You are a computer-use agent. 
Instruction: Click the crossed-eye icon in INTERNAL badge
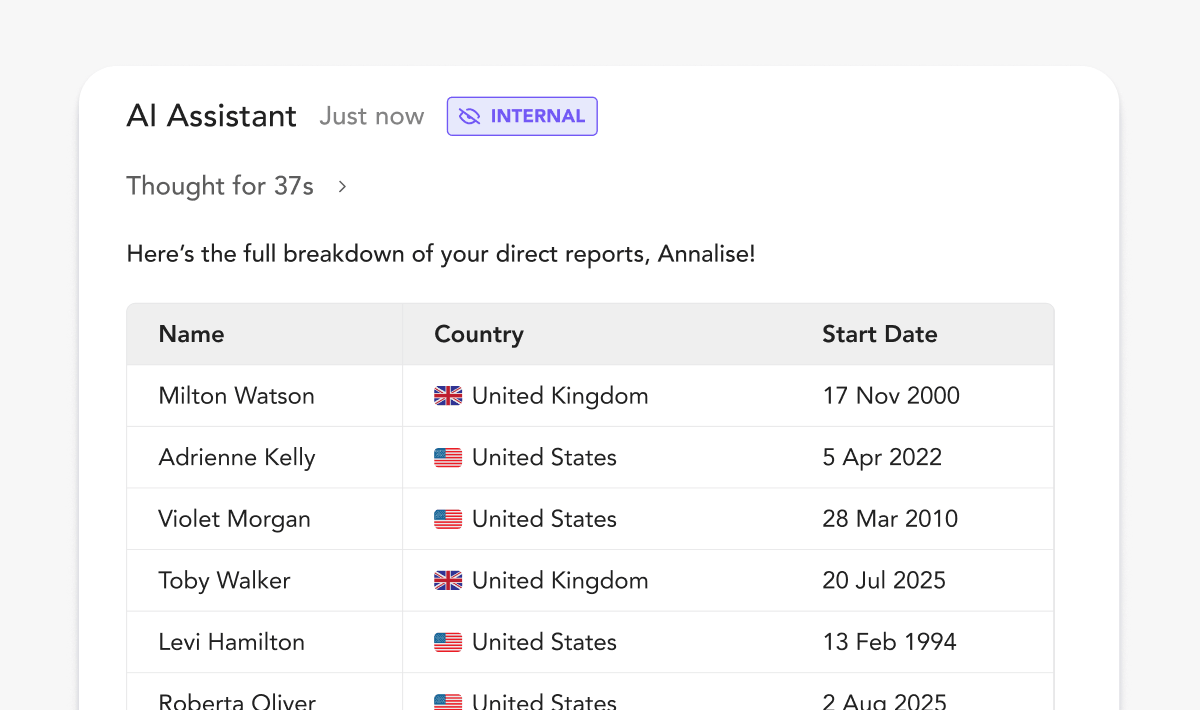(x=469, y=116)
